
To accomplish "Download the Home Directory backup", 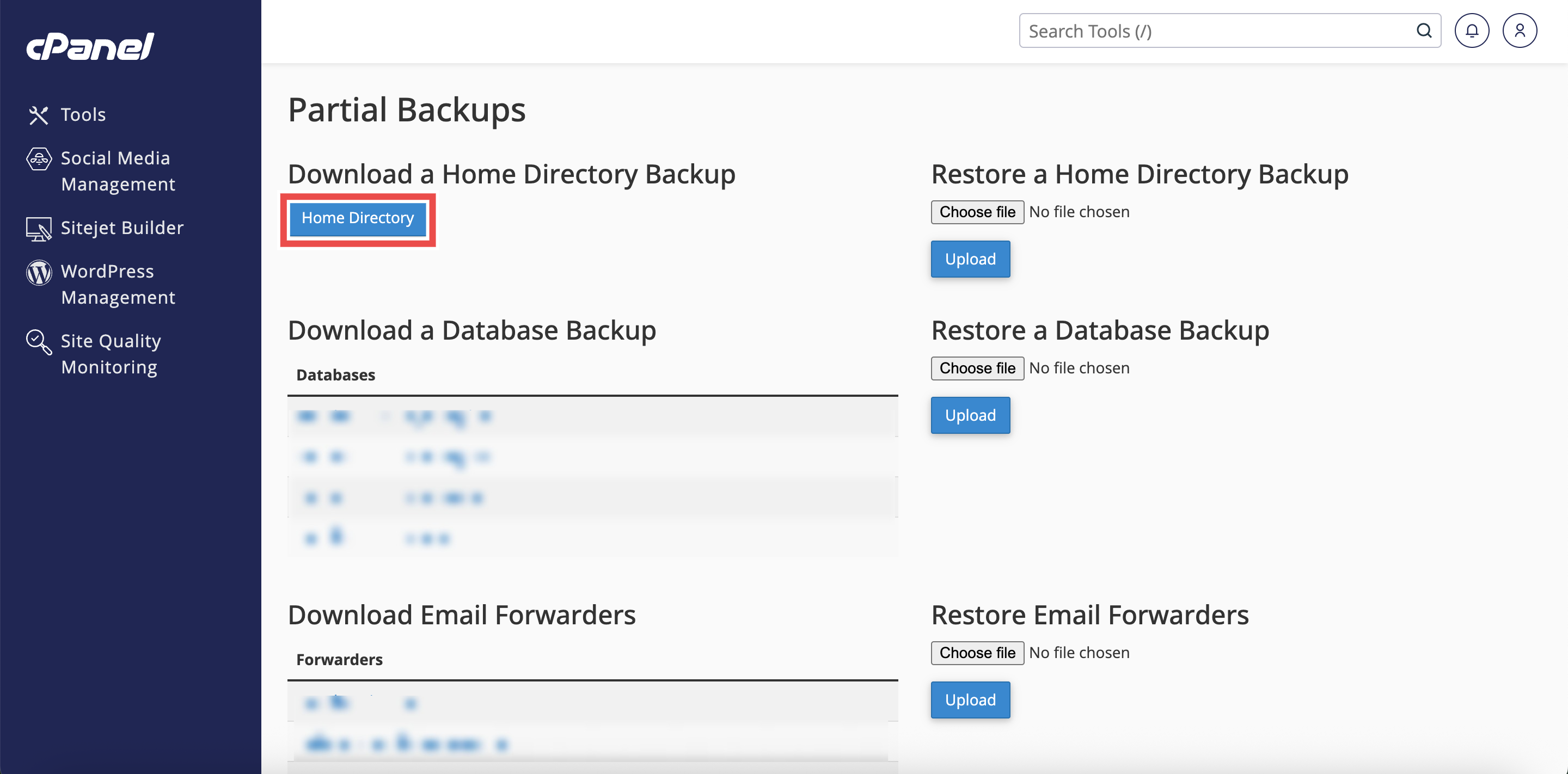I will 357,218.
